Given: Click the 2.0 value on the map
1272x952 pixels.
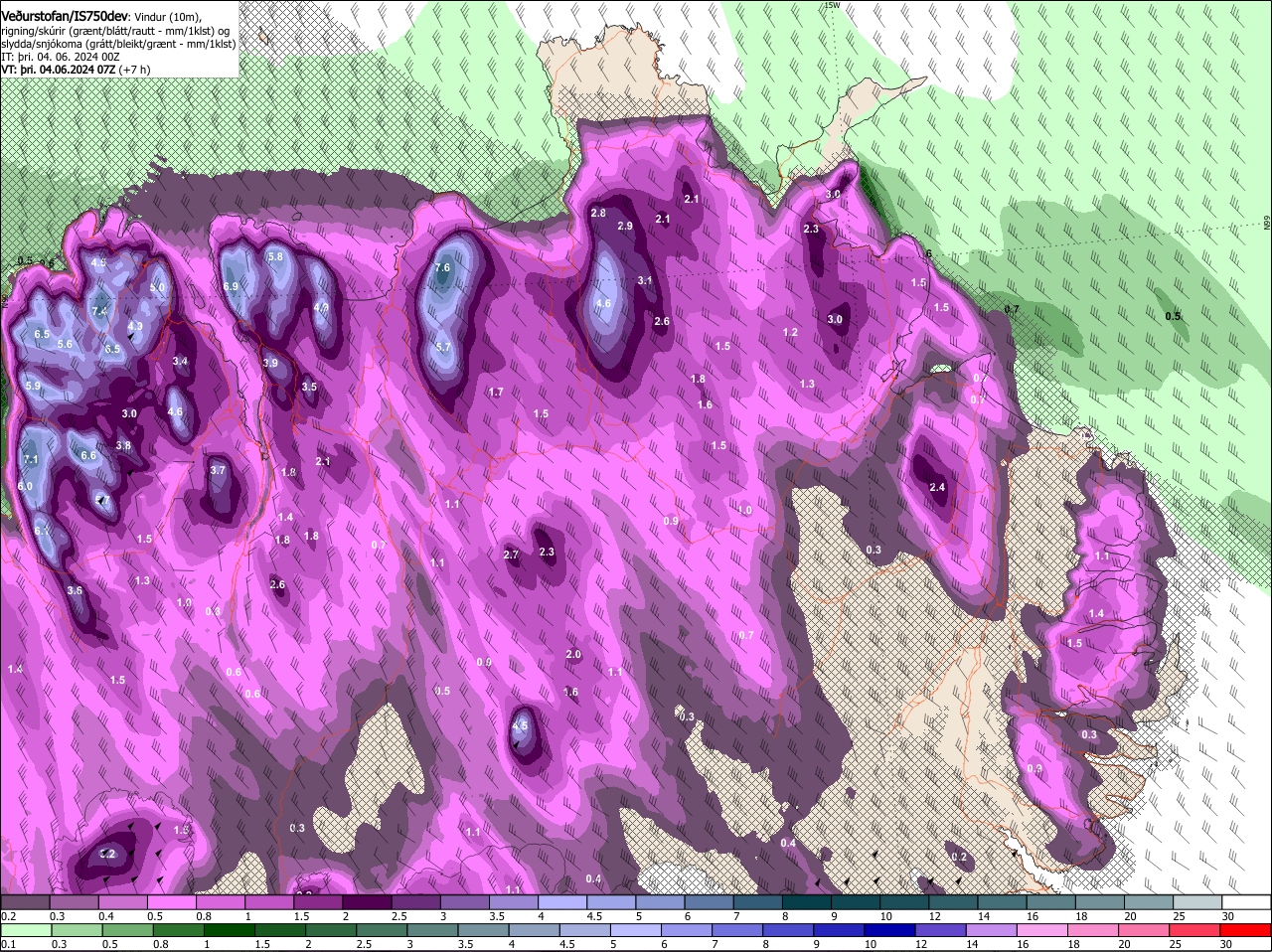Looking at the screenshot, I should point(573,655).
